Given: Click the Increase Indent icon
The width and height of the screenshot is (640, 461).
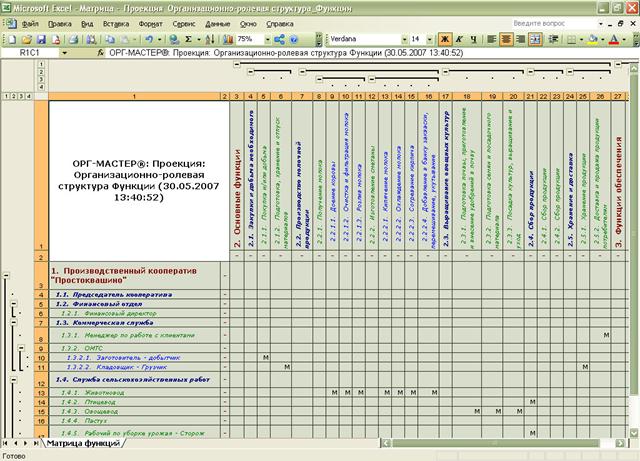Looking at the screenshot, I should [x=553, y=39].
